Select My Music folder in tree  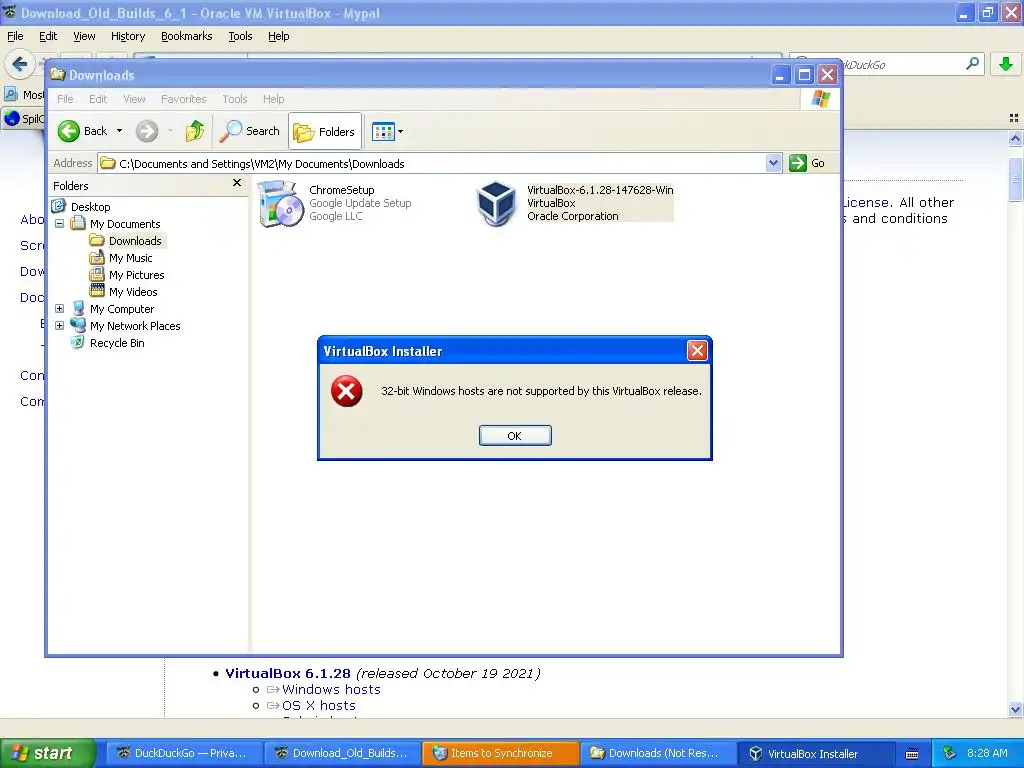click(x=130, y=258)
